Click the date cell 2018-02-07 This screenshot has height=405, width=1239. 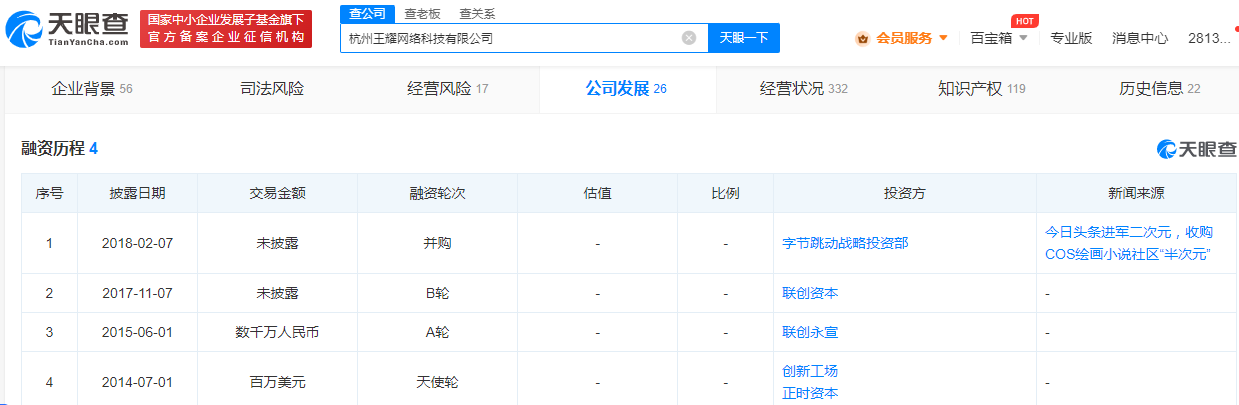[137, 243]
